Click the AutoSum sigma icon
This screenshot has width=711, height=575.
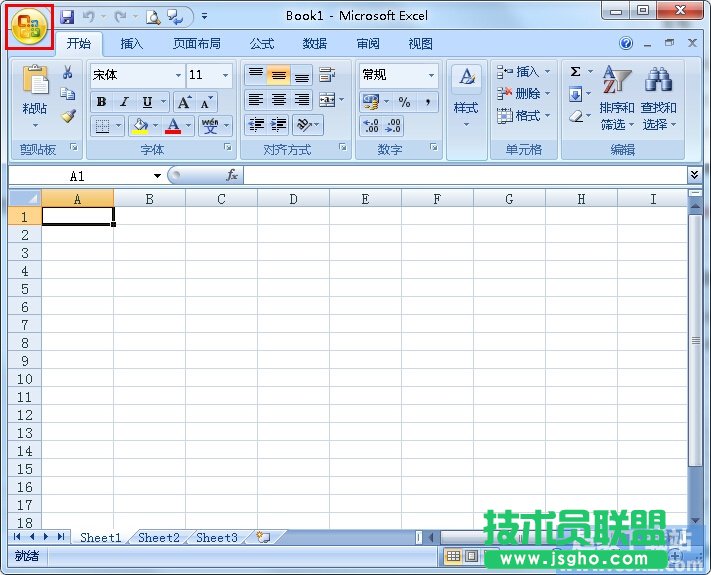coord(576,72)
